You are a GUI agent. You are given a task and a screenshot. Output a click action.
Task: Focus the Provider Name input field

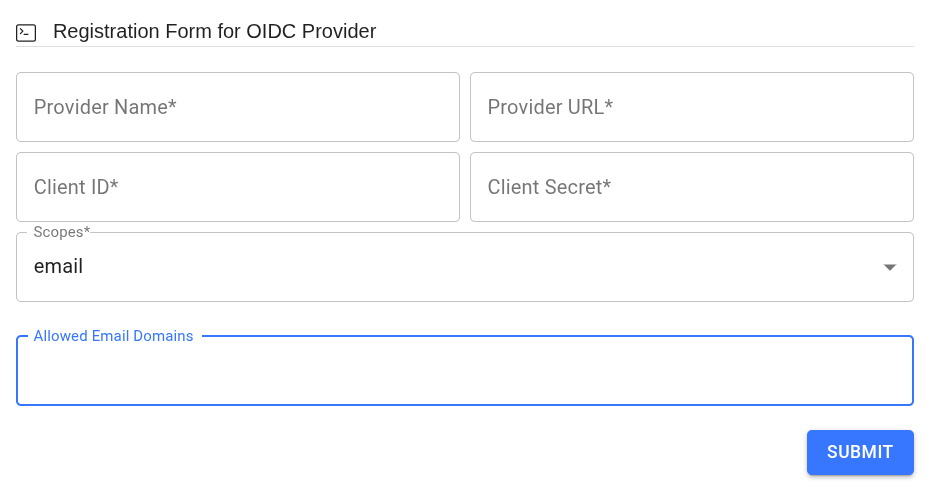tap(238, 107)
